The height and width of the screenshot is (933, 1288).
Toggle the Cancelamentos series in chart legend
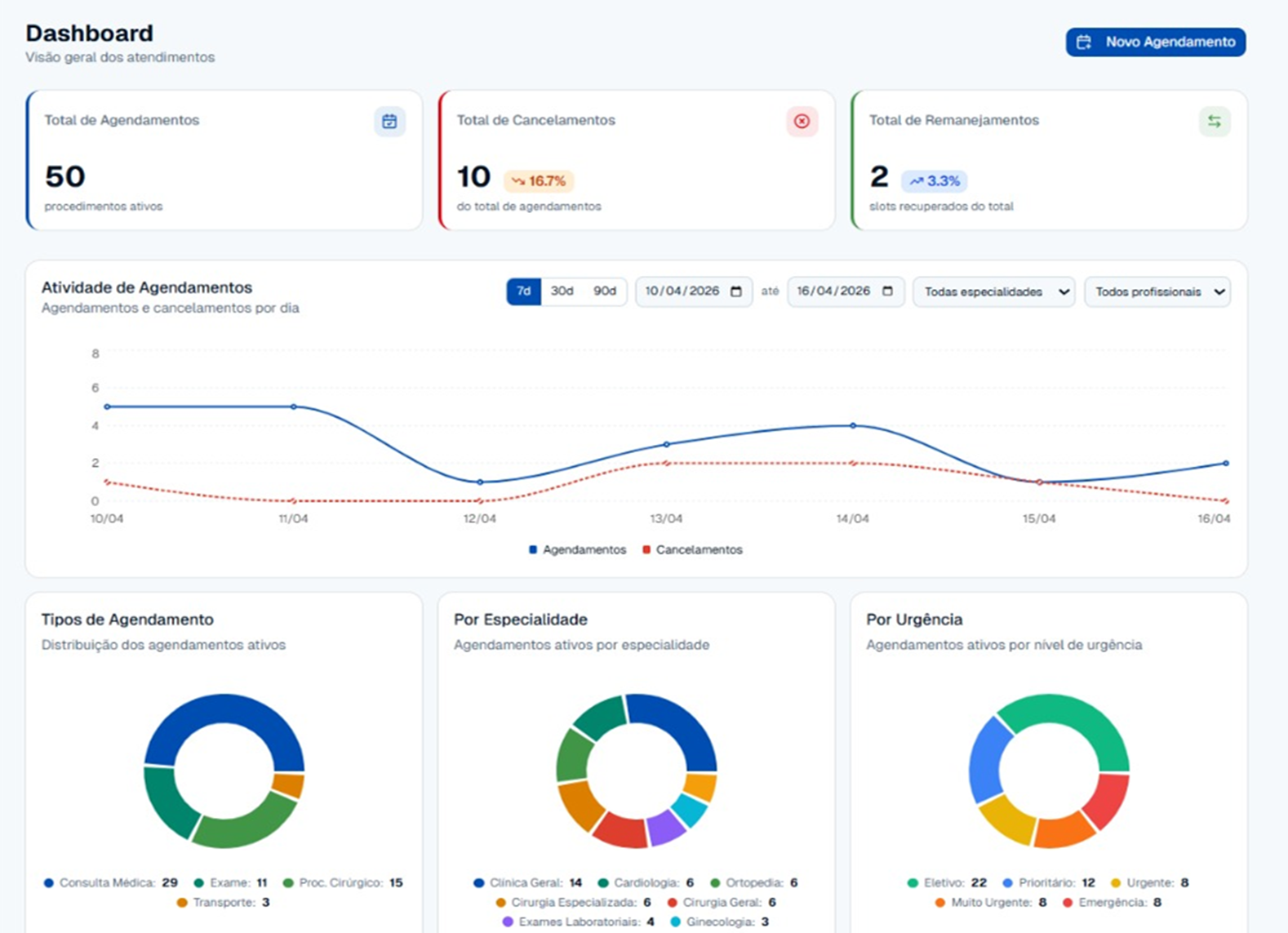pyautogui.click(x=692, y=550)
